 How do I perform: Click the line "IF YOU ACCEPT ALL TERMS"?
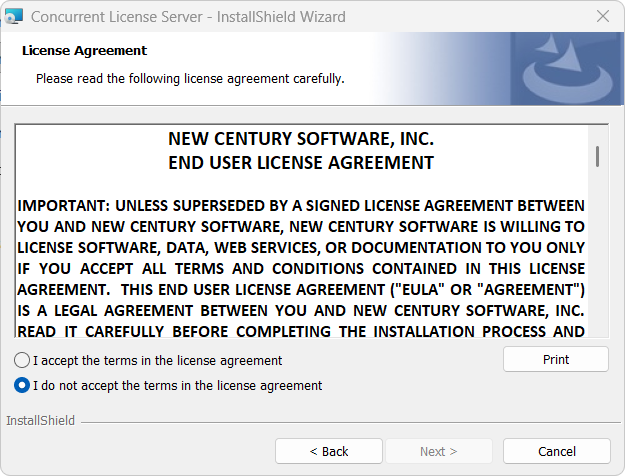coord(301,269)
